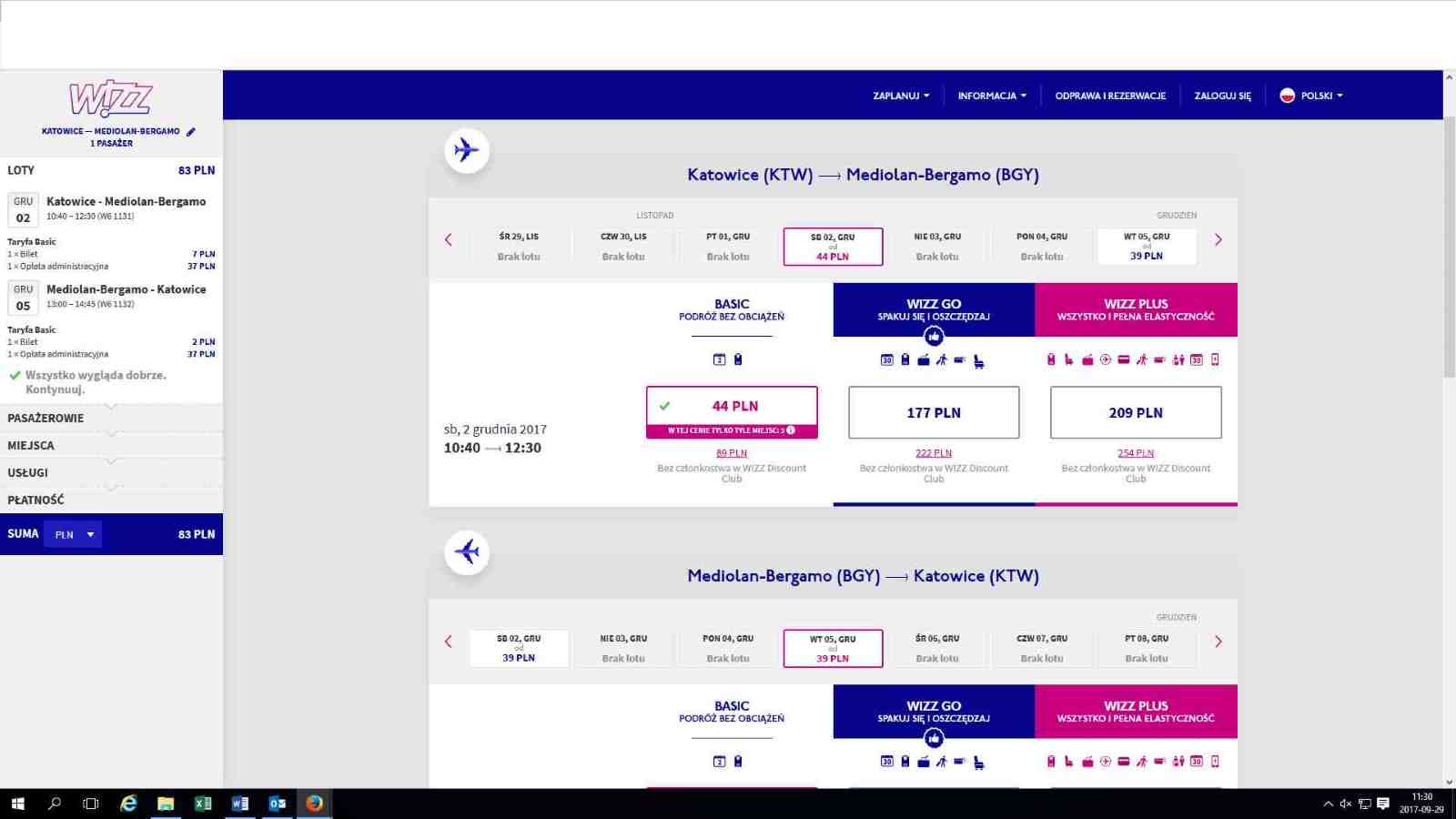Open ODPRAWA I REZERWACJE menu item
This screenshot has width=1456, height=819.
point(1110,96)
